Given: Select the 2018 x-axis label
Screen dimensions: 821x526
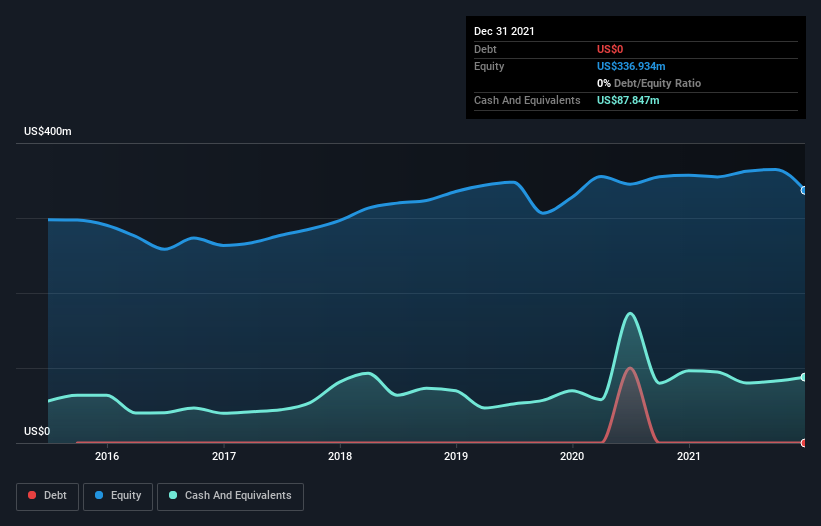Looking at the screenshot, I should click(340, 456).
